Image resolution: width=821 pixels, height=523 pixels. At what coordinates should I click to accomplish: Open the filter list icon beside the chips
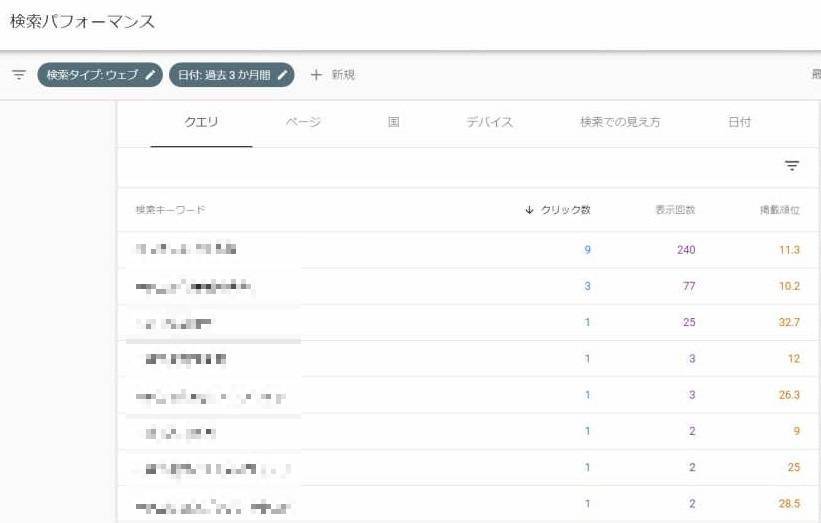coord(19,75)
